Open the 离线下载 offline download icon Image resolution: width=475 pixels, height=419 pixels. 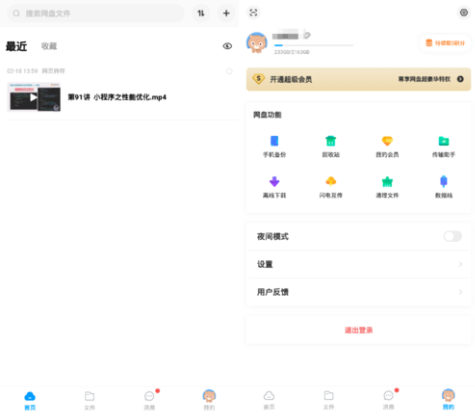point(274,182)
